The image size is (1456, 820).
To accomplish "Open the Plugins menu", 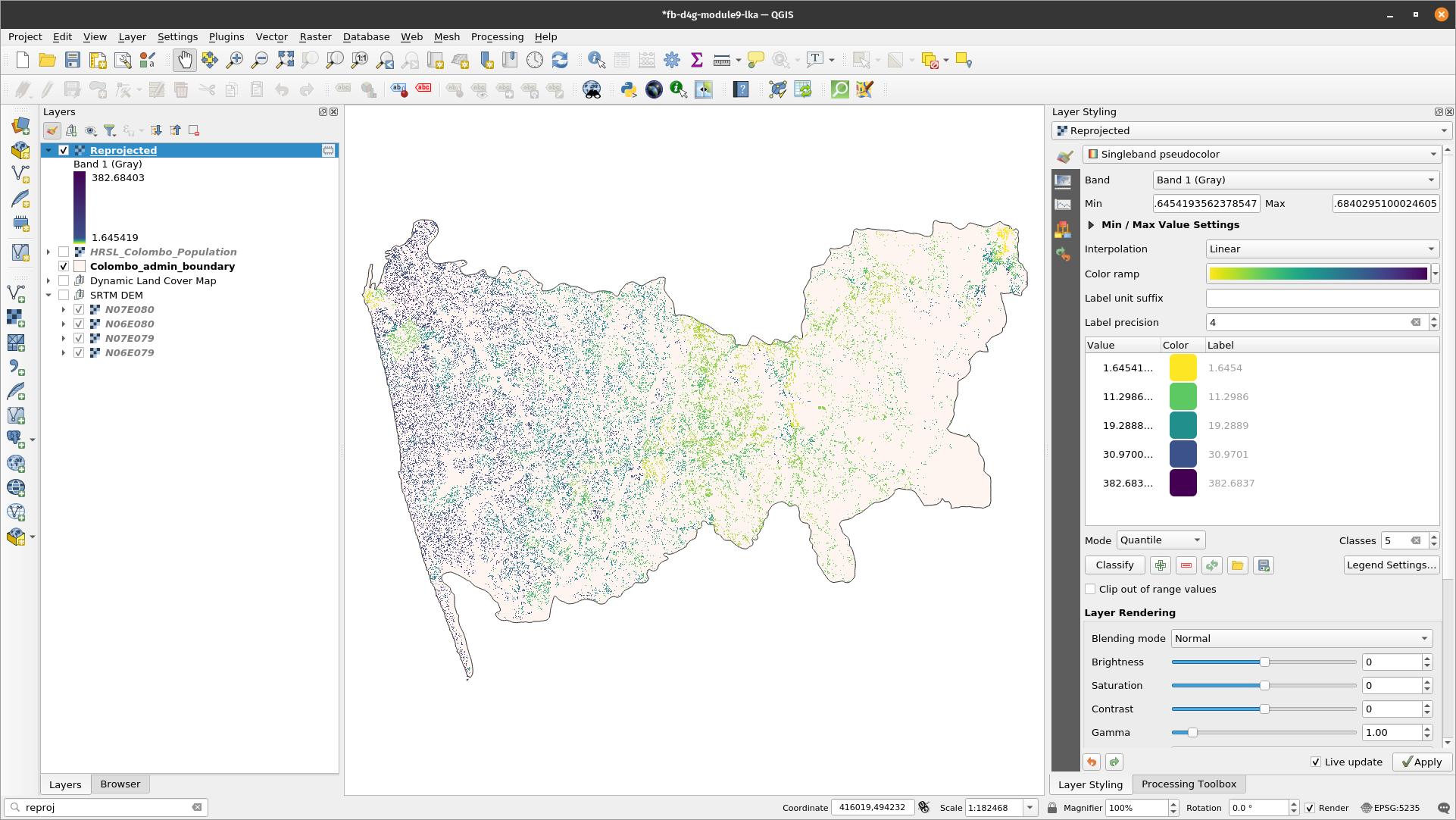I will pos(227,37).
